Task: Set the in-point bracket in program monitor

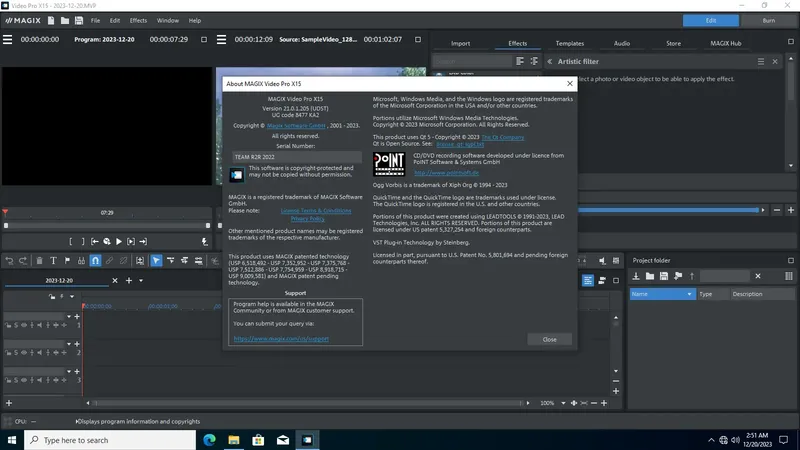Action: click(70, 242)
